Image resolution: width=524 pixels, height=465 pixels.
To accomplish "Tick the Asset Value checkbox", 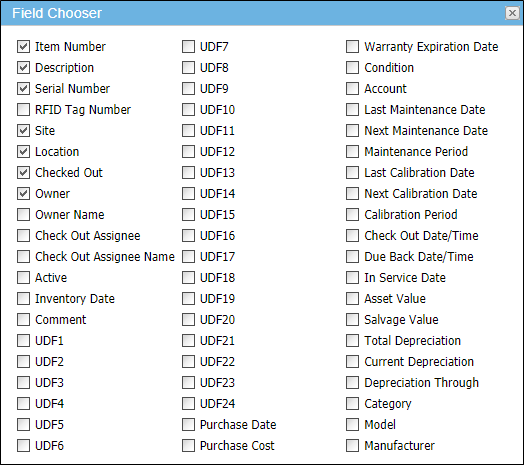I will pos(353,299).
